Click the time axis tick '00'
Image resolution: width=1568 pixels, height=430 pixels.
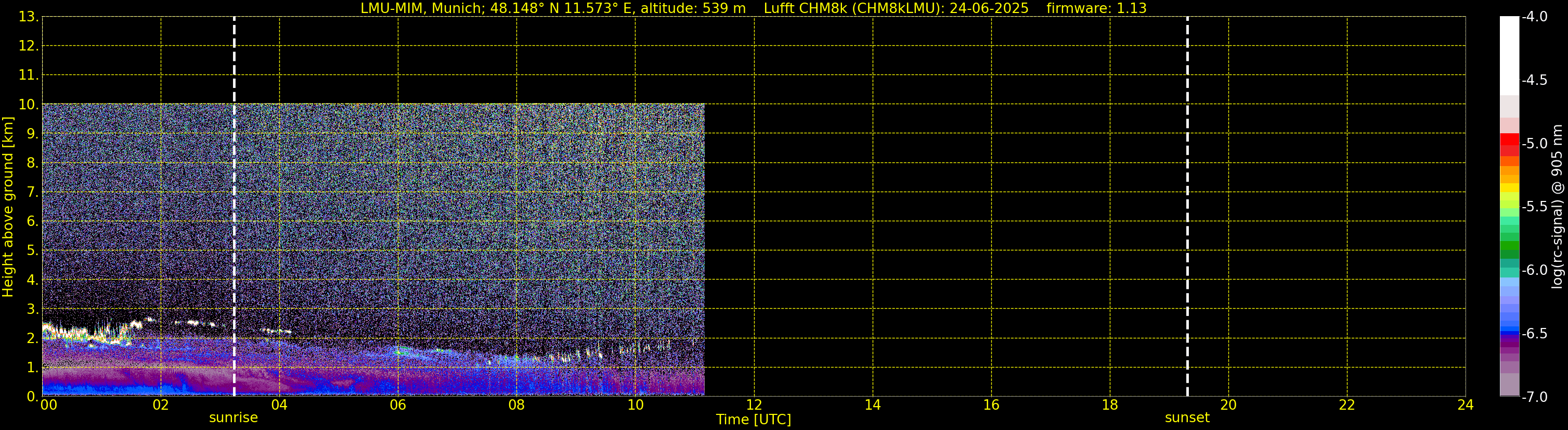48,405
